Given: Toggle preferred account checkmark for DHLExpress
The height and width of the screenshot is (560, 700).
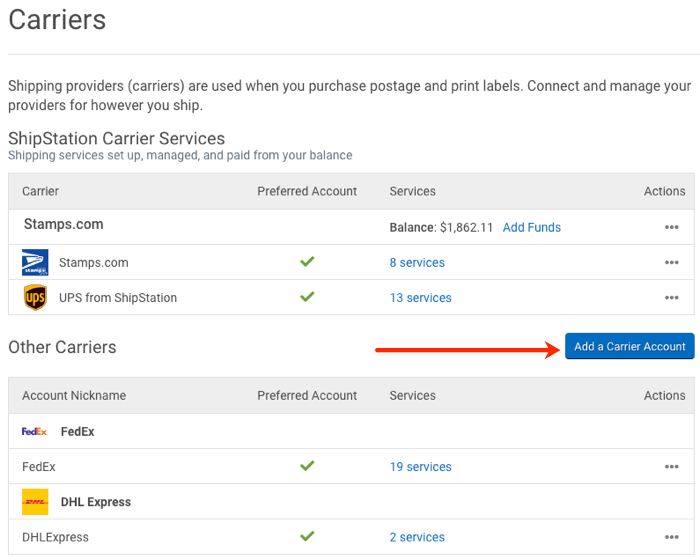Looking at the screenshot, I should [x=307, y=536].
